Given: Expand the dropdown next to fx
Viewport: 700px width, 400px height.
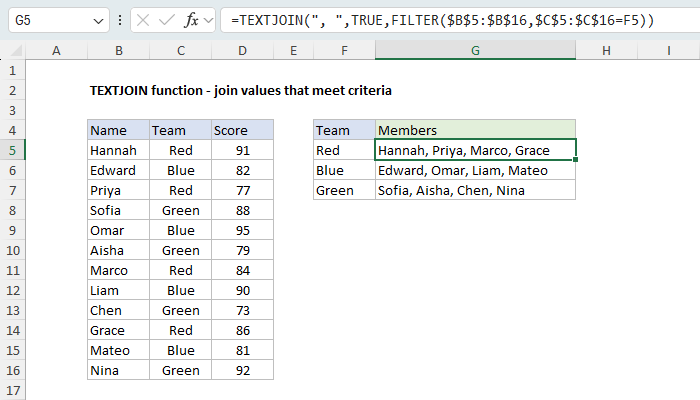Looking at the screenshot, I should pos(208,20).
